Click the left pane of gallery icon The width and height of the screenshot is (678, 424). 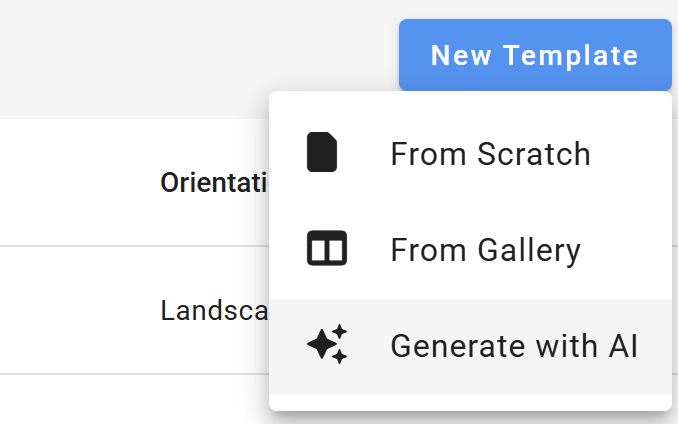pyautogui.click(x=318, y=250)
